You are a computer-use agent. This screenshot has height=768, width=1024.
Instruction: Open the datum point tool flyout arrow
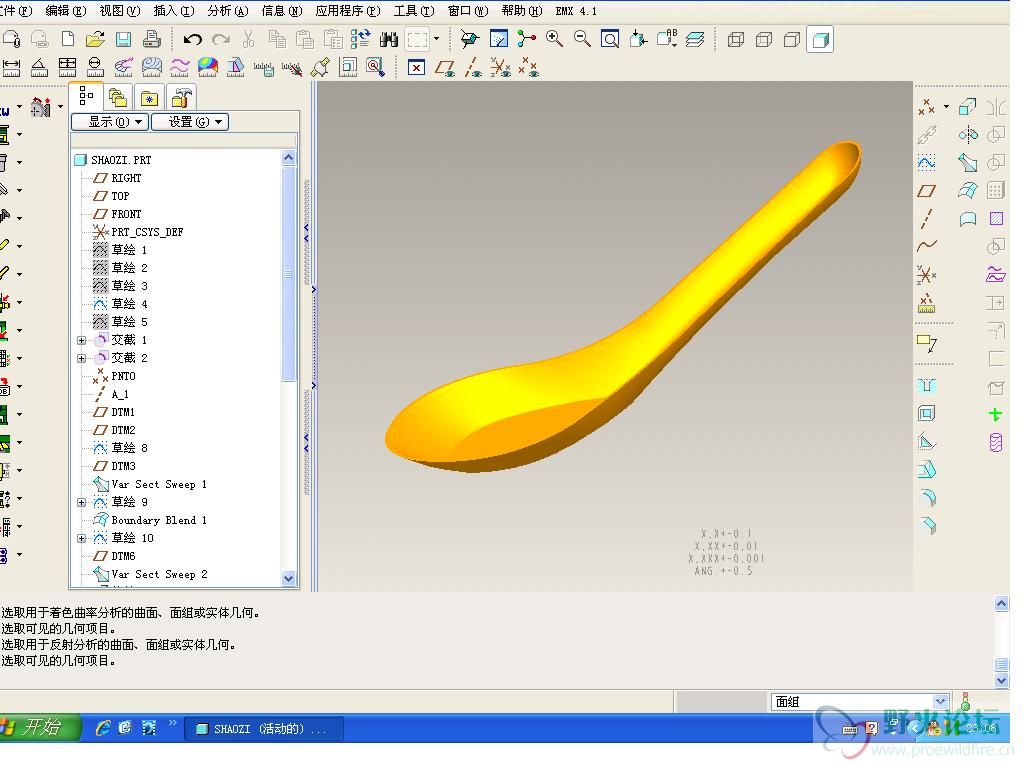click(946, 106)
